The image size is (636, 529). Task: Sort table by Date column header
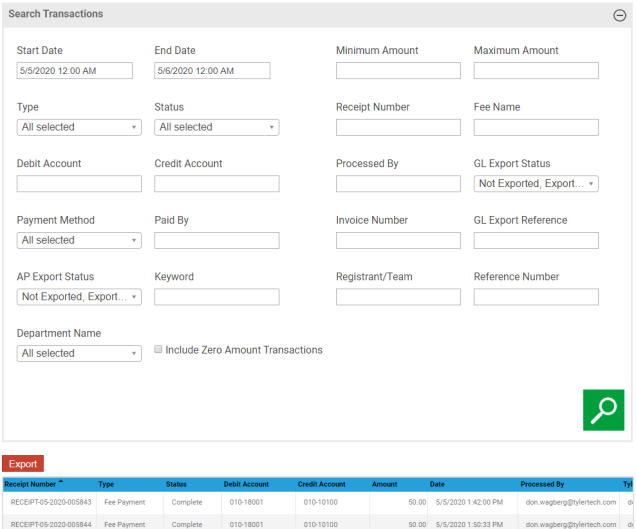[x=438, y=484]
